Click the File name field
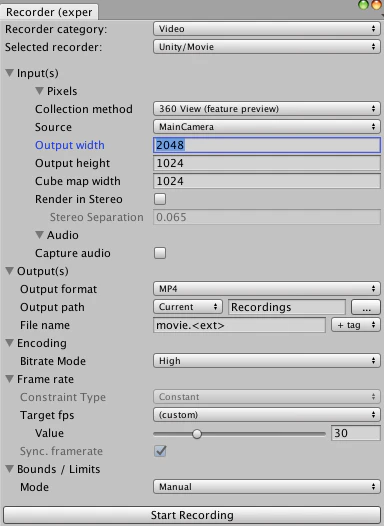Image resolution: width=384 pixels, height=526 pixels. click(x=239, y=325)
